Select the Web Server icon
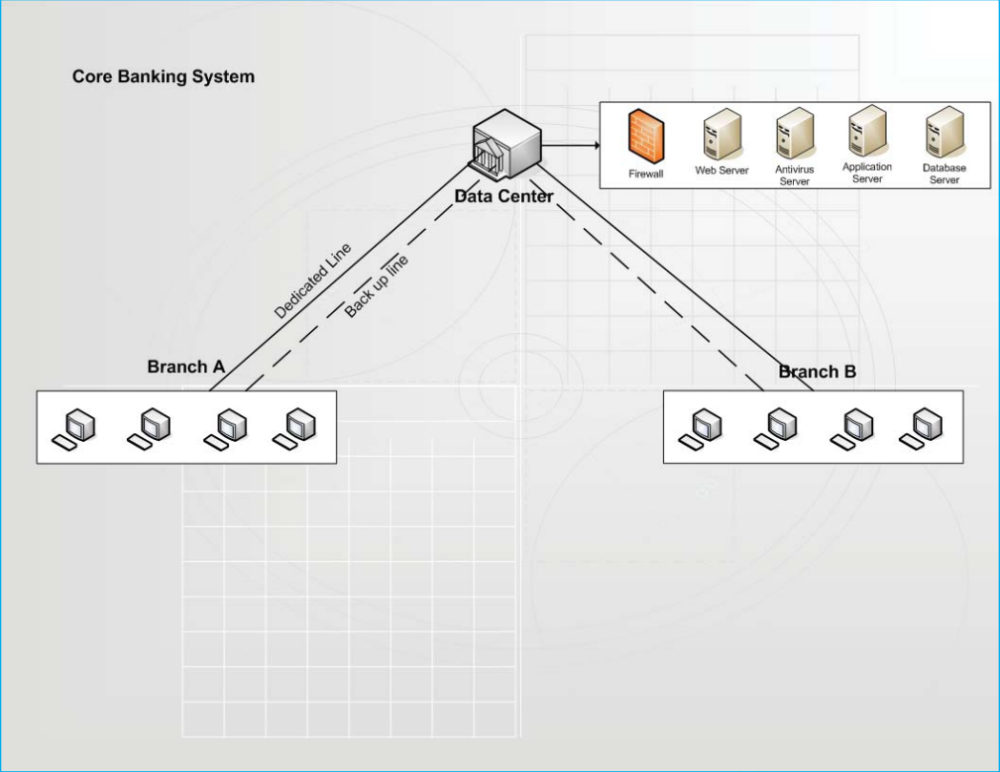1000x772 pixels. pos(722,134)
